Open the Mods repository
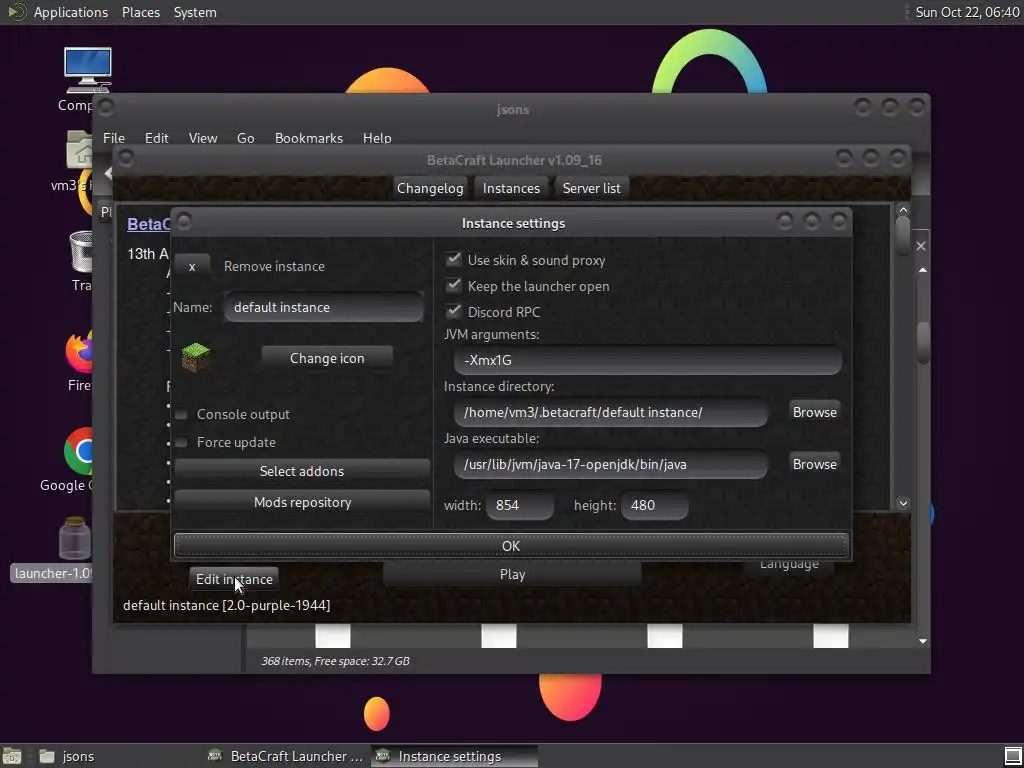1024x768 pixels. point(302,502)
